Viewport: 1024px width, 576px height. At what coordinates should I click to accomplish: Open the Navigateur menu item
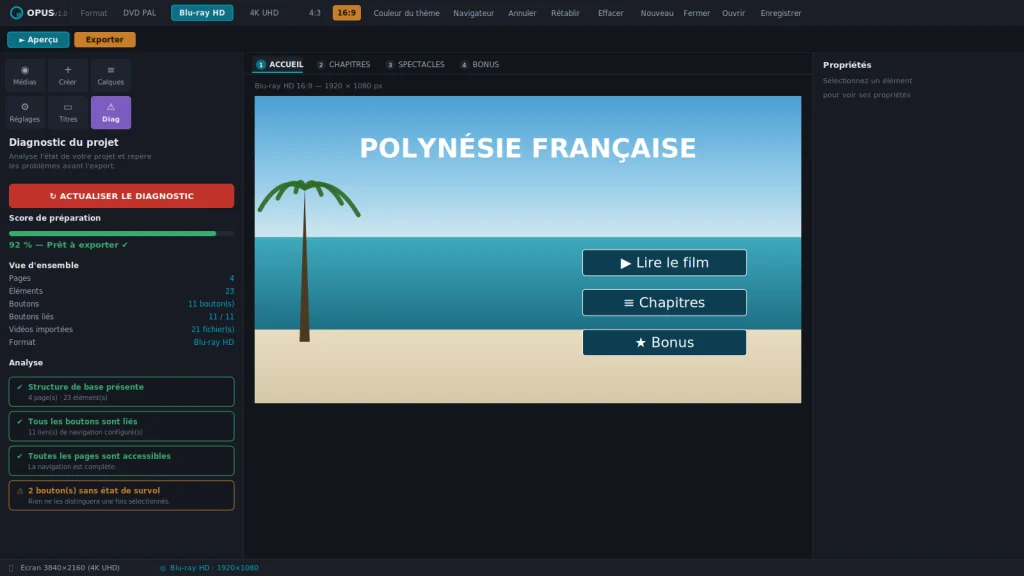473,13
